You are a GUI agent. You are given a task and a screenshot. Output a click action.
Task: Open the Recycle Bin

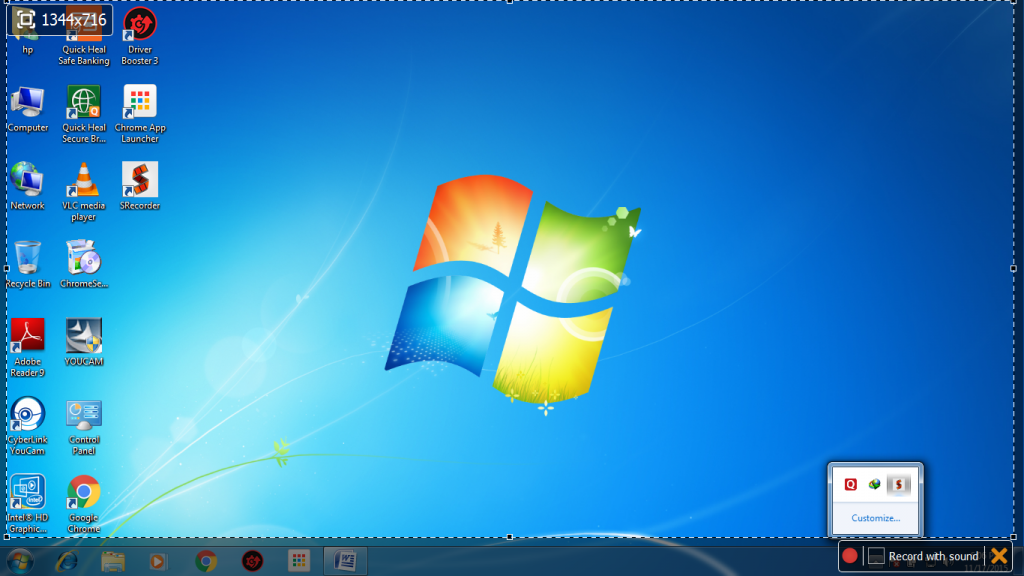tap(27, 264)
